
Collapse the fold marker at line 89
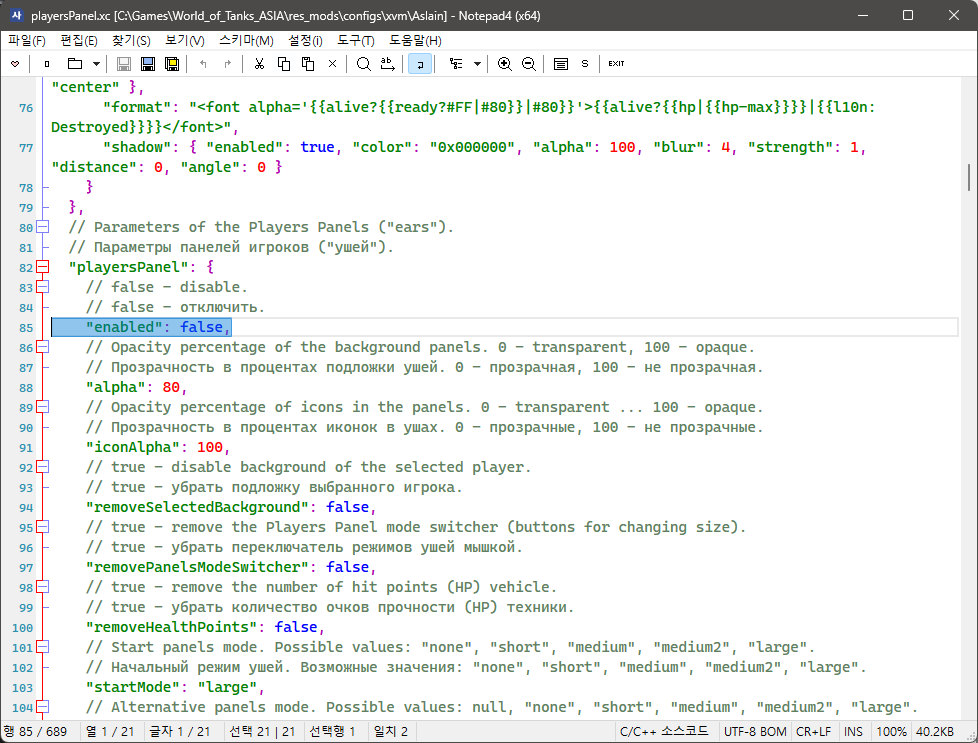click(42, 407)
